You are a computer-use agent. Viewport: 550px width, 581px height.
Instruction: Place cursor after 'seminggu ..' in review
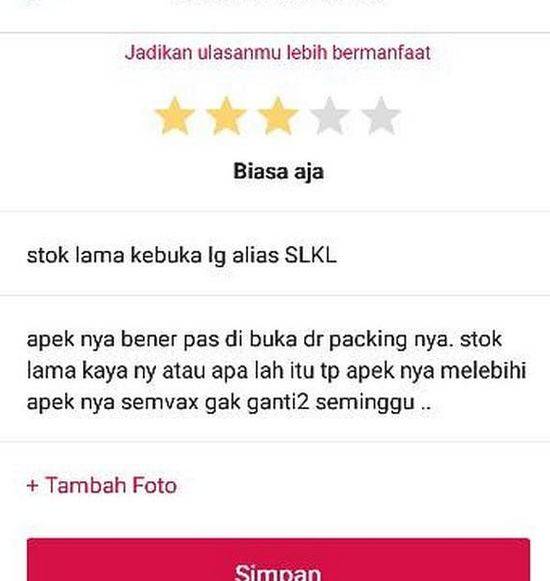(431, 402)
